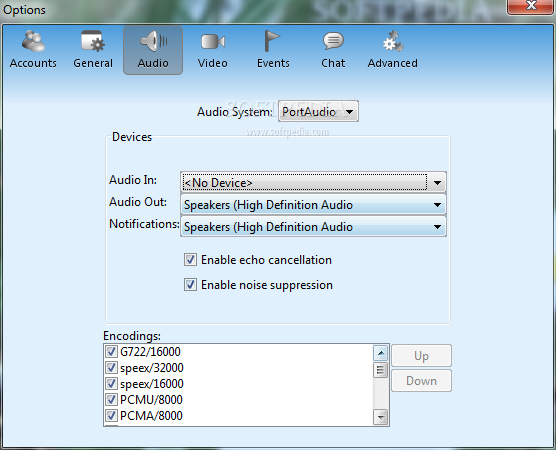Switch to the Video tab label
This screenshot has height=450, width=556.
(x=213, y=63)
